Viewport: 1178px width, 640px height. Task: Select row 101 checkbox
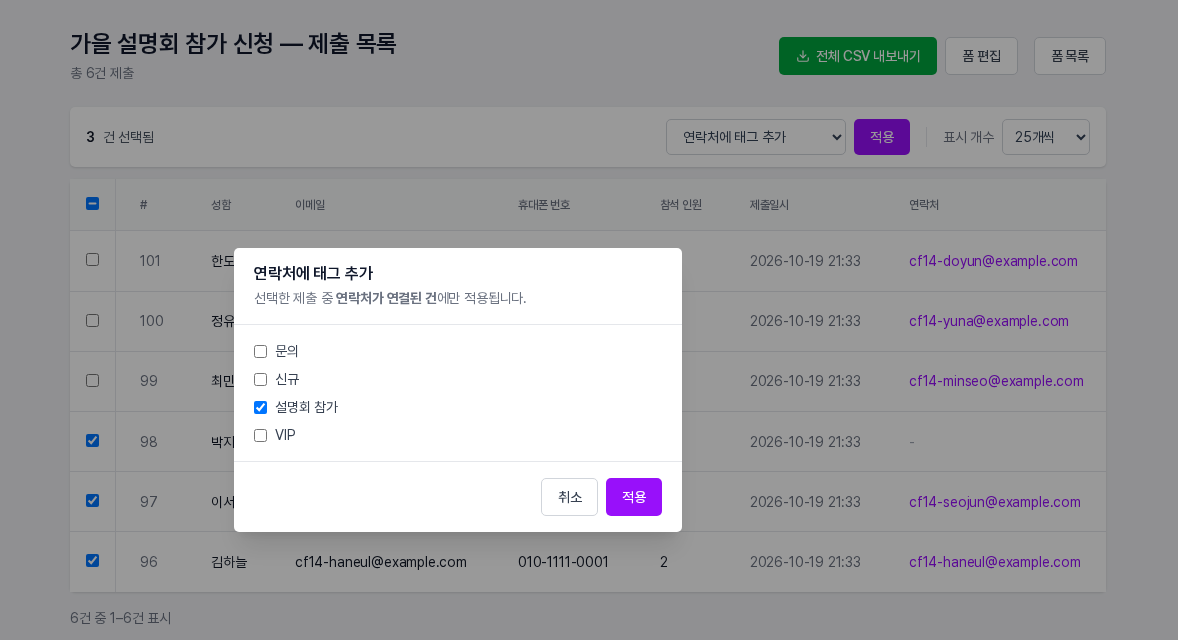pyautogui.click(x=92, y=260)
